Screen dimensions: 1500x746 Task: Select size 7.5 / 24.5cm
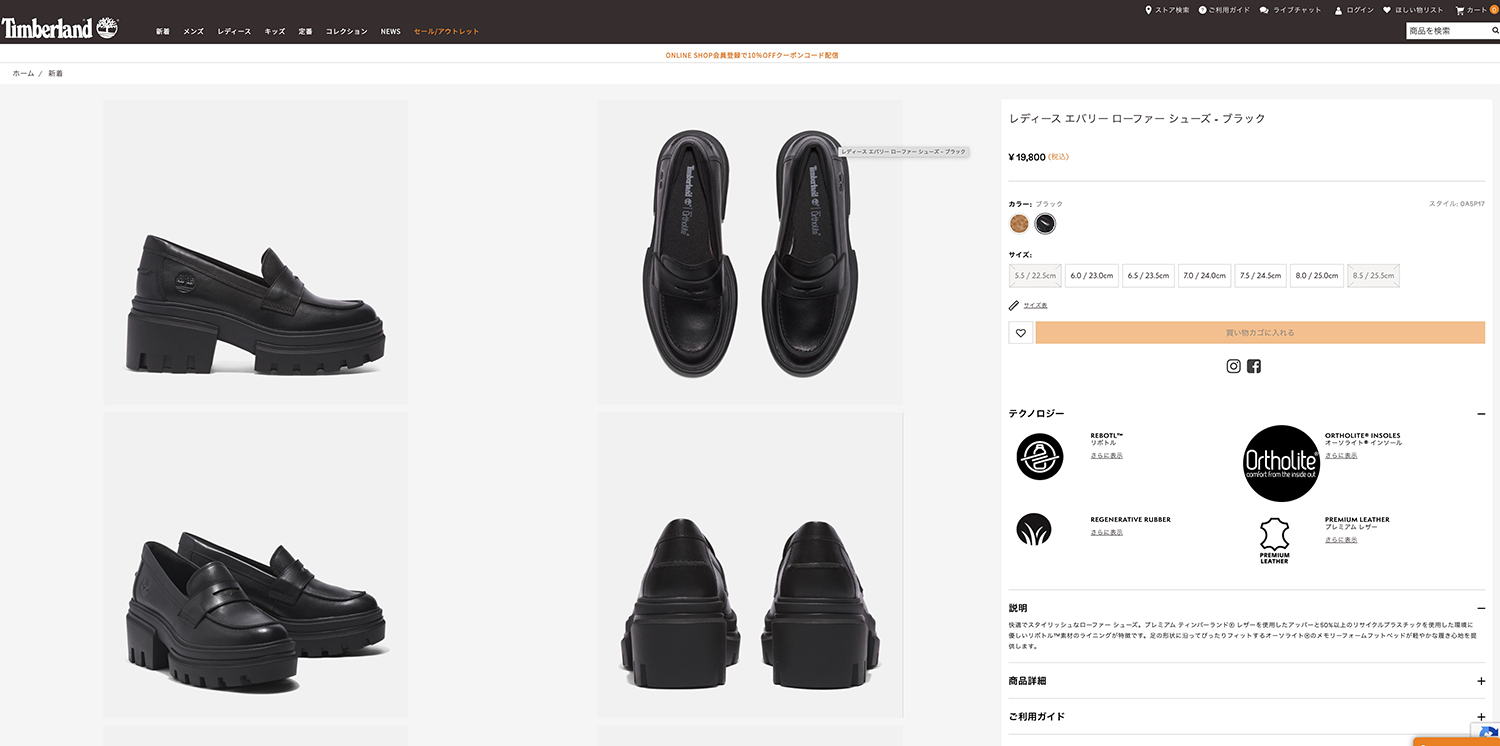1260,275
